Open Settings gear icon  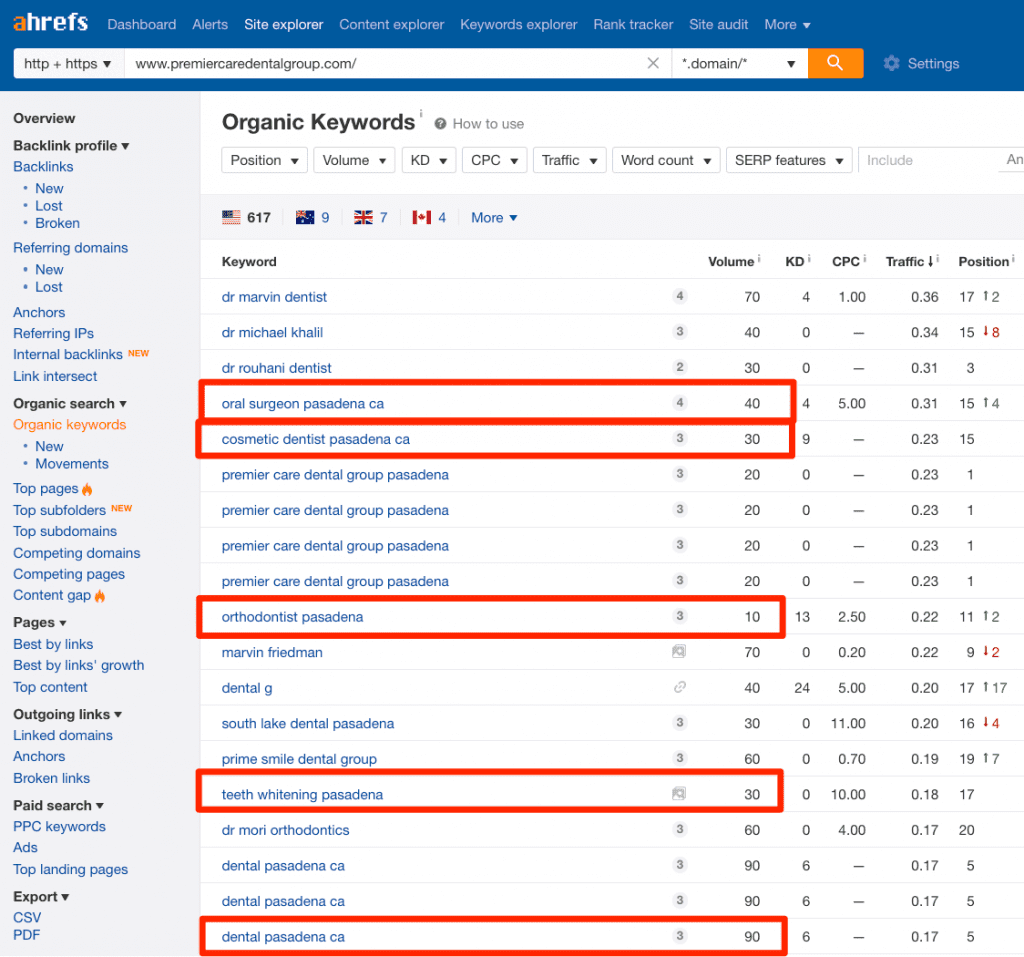pos(891,63)
